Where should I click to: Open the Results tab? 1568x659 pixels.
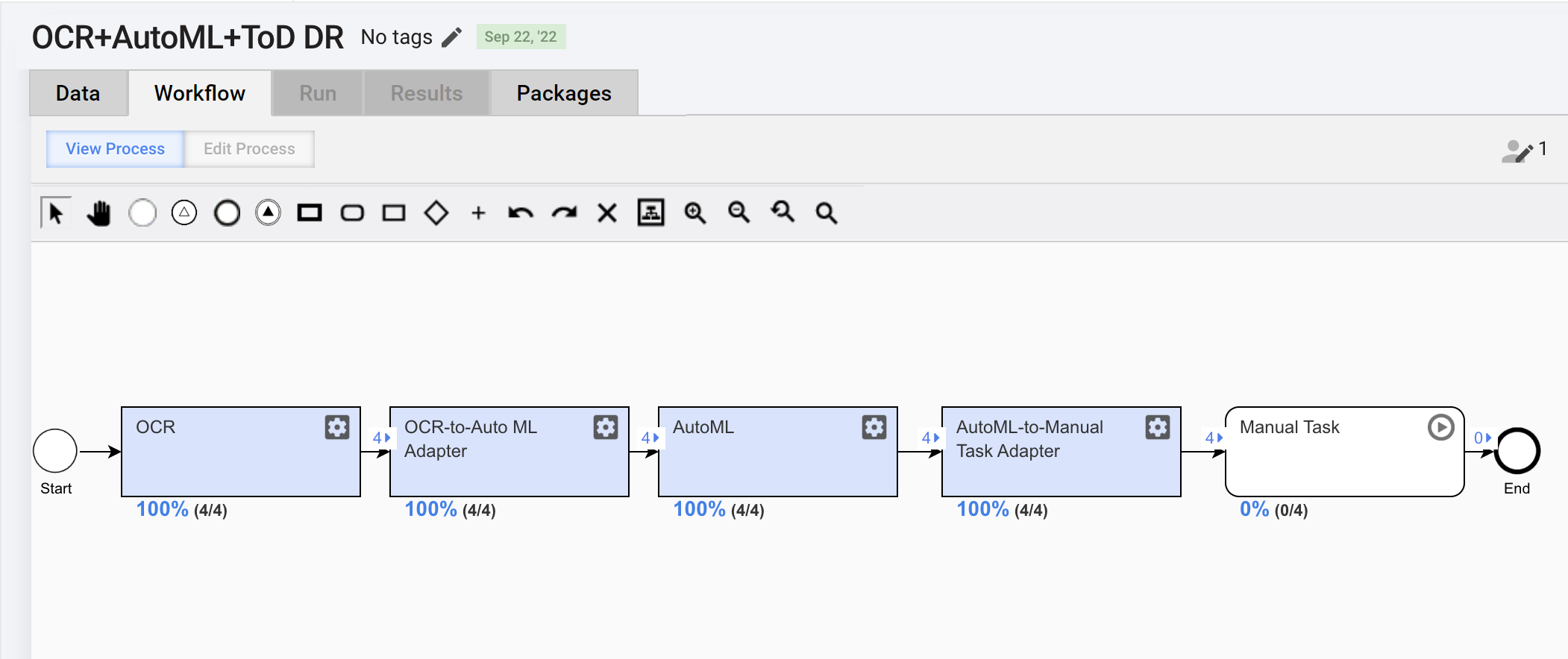click(427, 93)
